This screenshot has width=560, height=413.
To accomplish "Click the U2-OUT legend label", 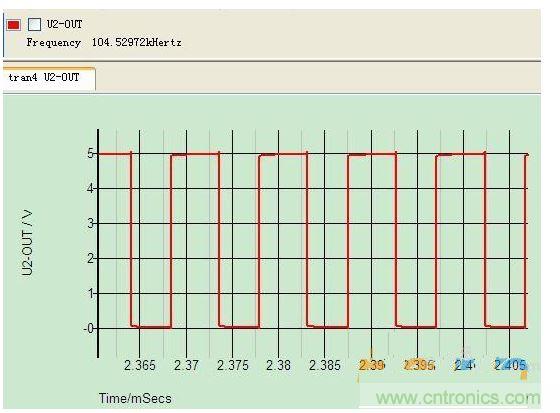I will [65, 24].
